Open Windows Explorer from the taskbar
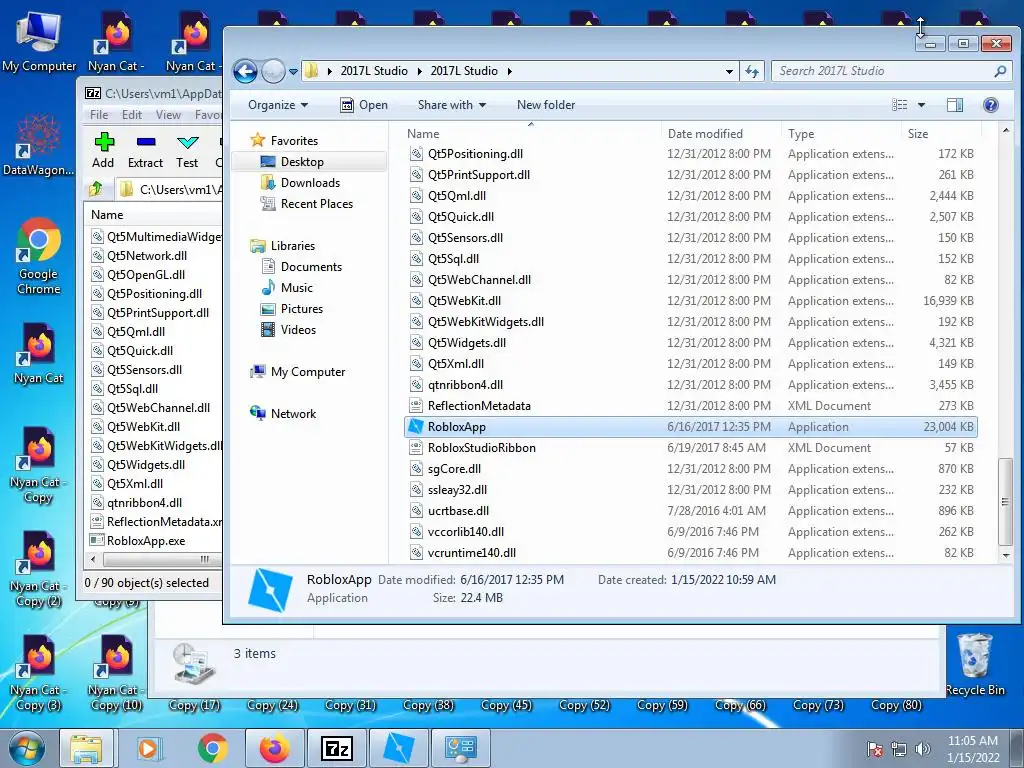This screenshot has height=768, width=1024. (x=86, y=748)
